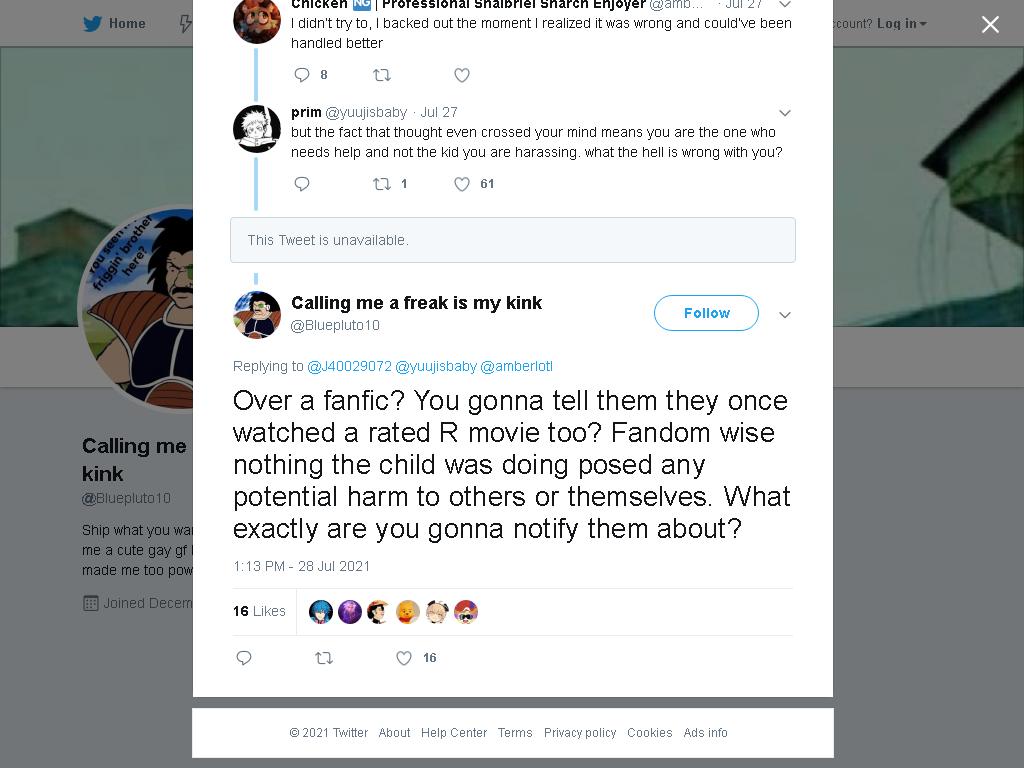View the 16 Likes list
This screenshot has width=1024, height=768.
tap(259, 611)
